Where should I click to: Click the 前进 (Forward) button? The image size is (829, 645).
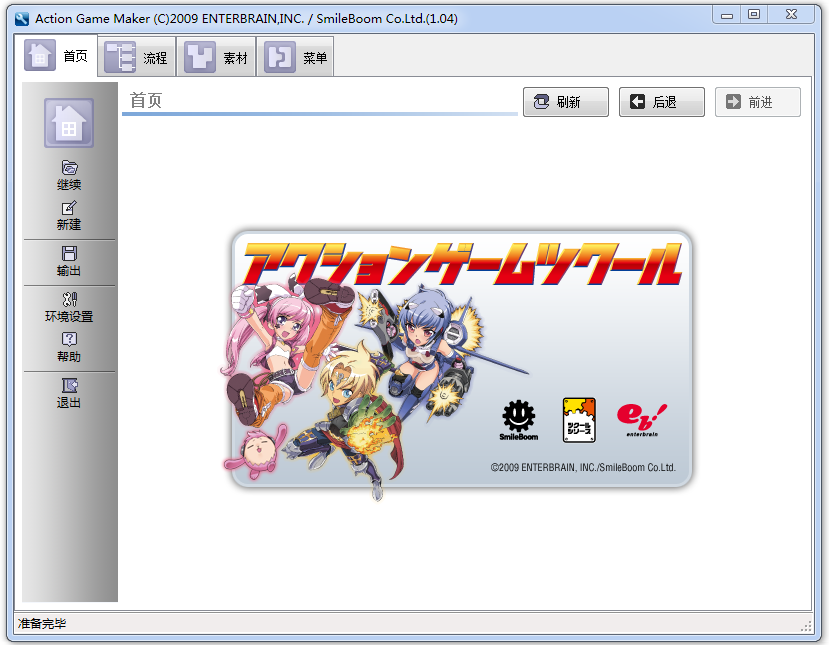[x=757, y=102]
